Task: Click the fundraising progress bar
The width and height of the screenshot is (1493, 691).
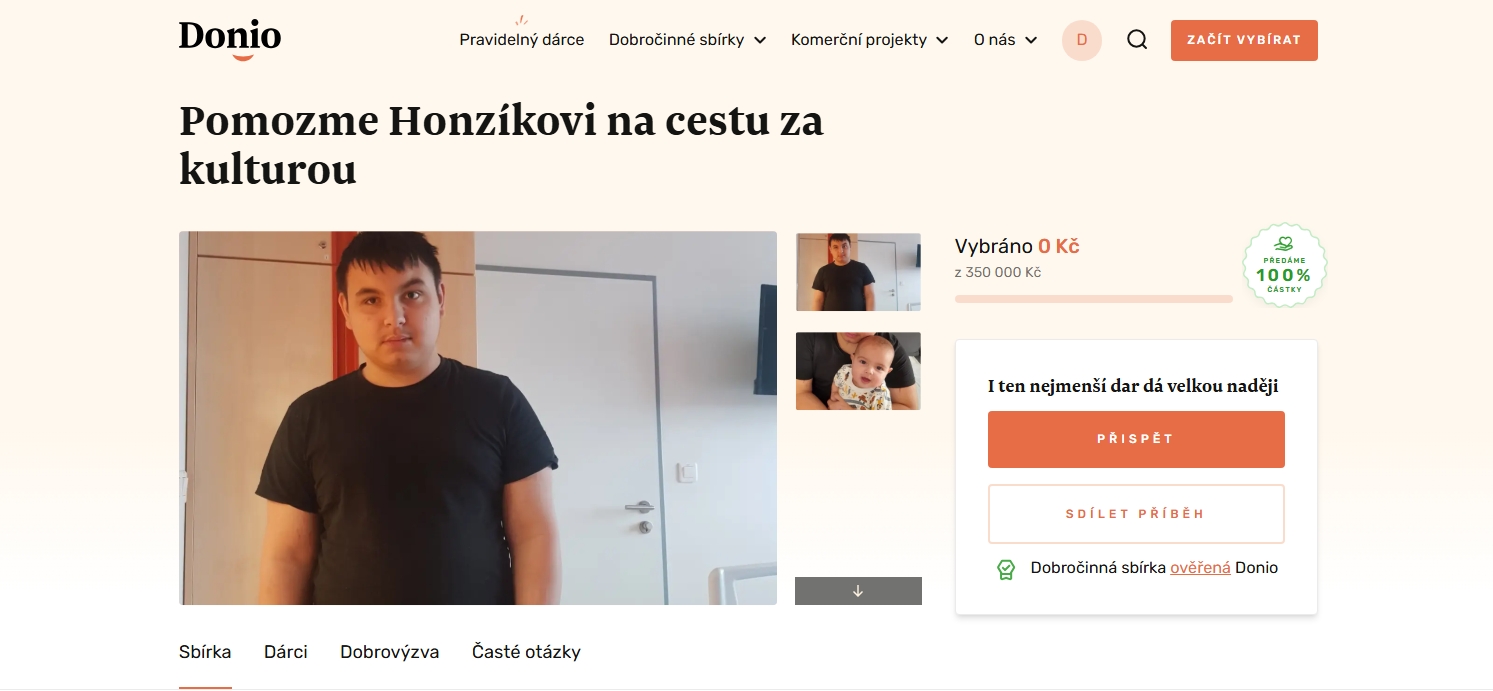Action: (x=1094, y=299)
